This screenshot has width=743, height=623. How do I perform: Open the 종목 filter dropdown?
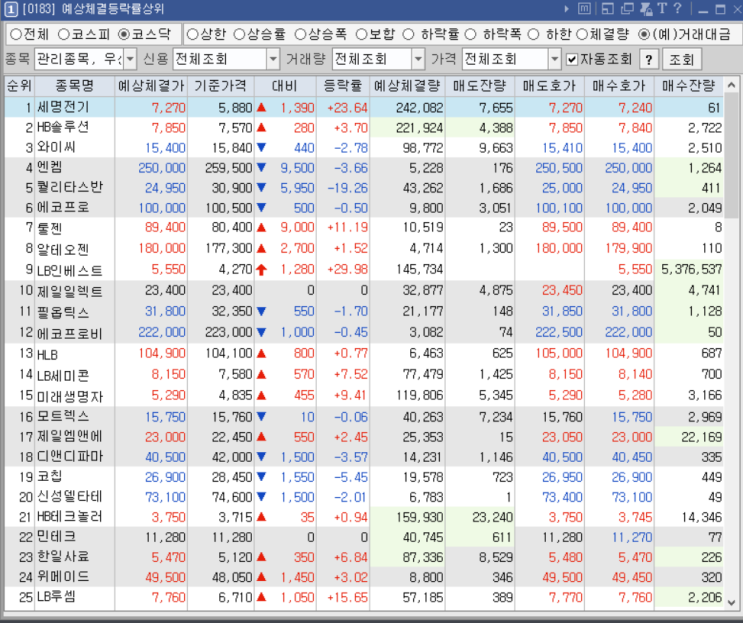click(x=130, y=59)
